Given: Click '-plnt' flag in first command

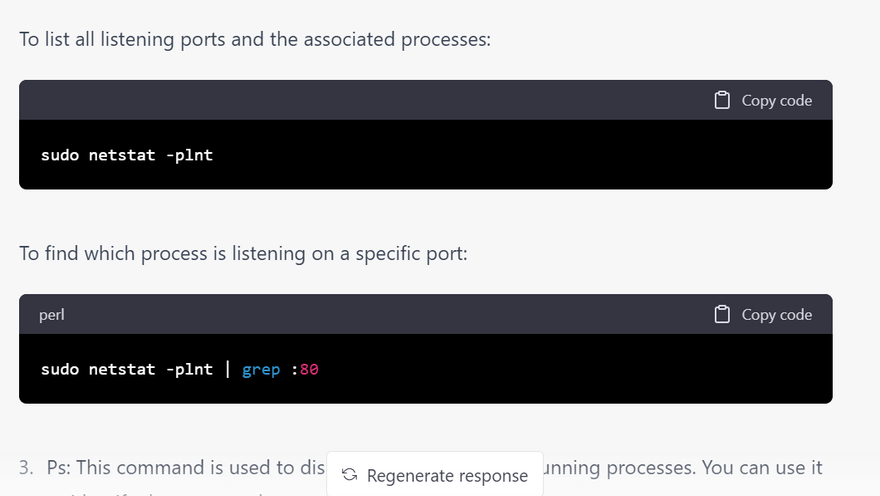Looking at the screenshot, I should [x=189, y=155].
